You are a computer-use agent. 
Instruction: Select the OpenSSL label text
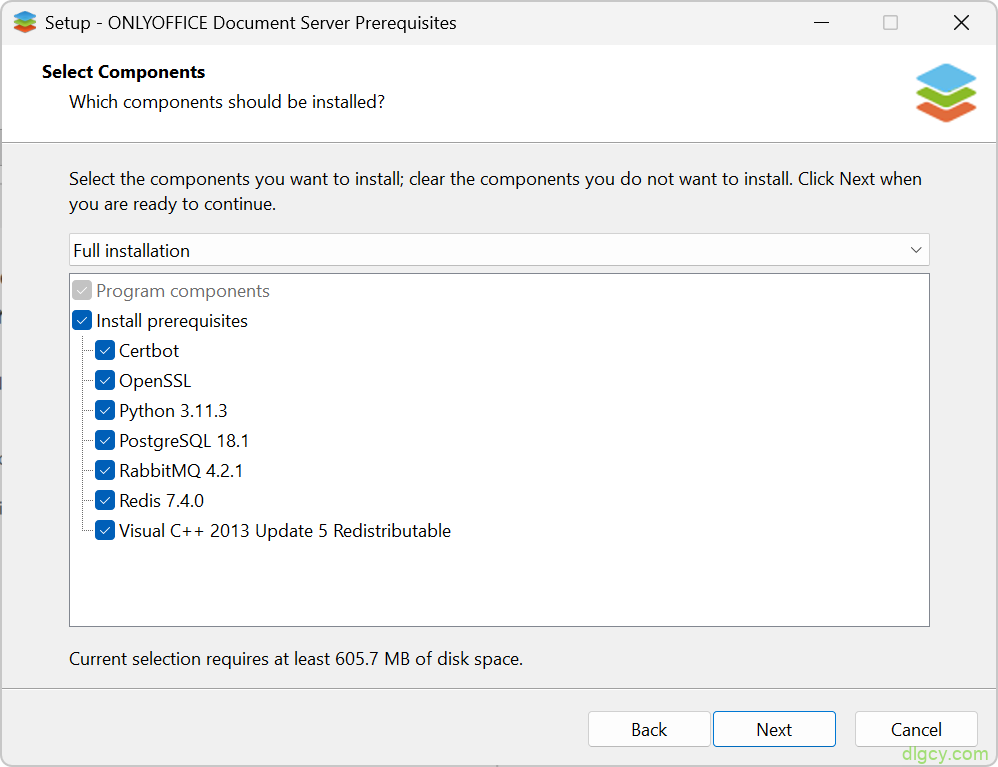(x=155, y=381)
